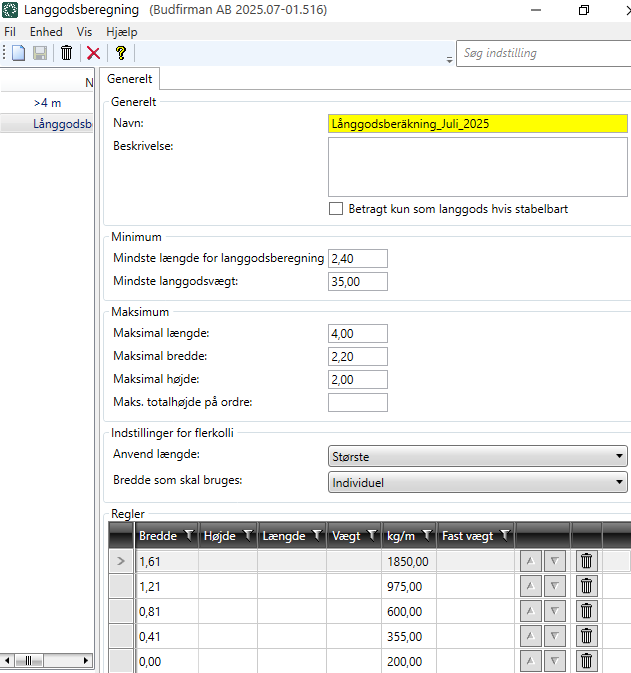Screen dimensions: 631x673
Task: Delete the rule row with Bredde 1,61
Action: point(586,562)
